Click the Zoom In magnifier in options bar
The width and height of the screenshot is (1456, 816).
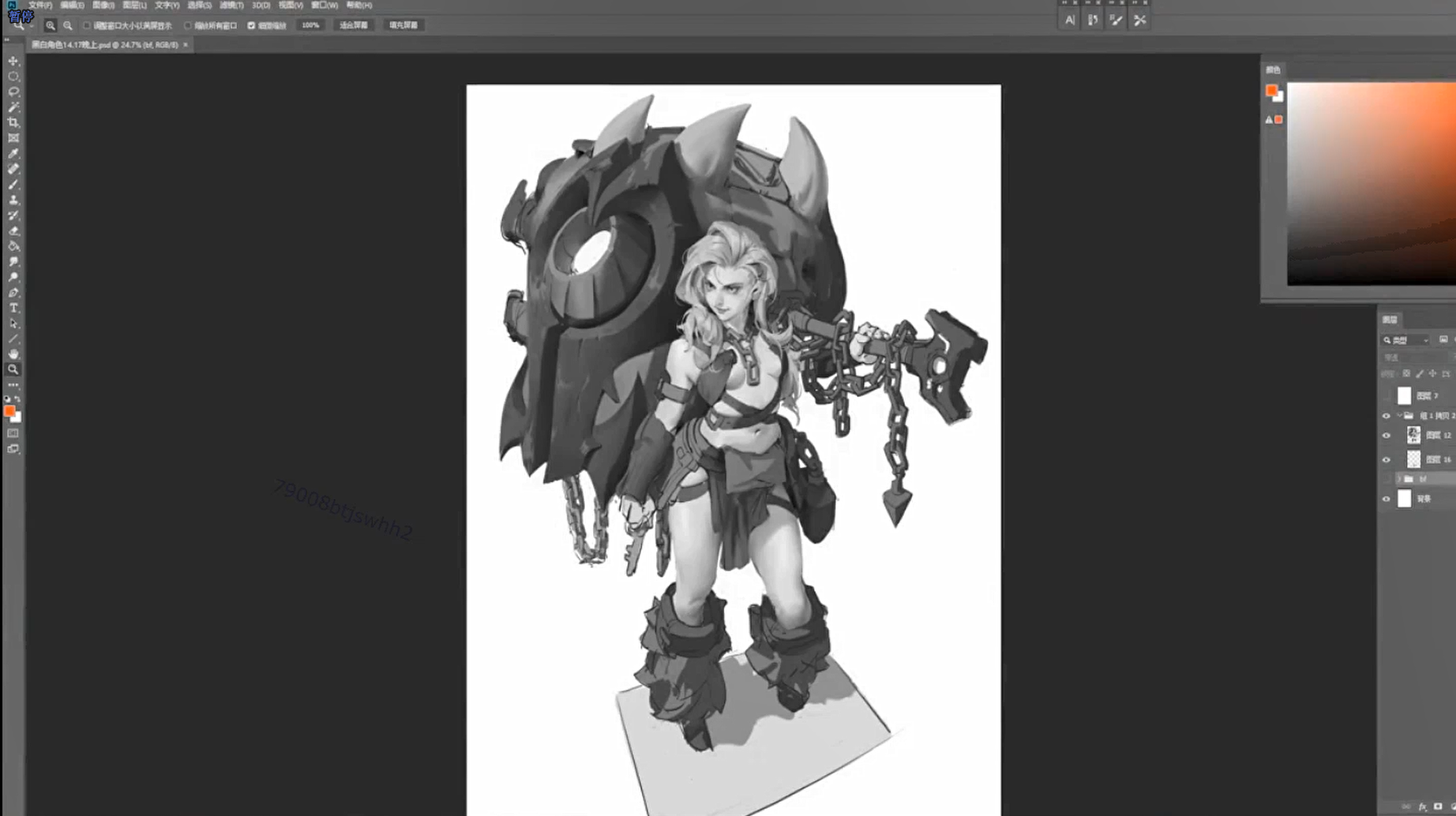(x=51, y=25)
